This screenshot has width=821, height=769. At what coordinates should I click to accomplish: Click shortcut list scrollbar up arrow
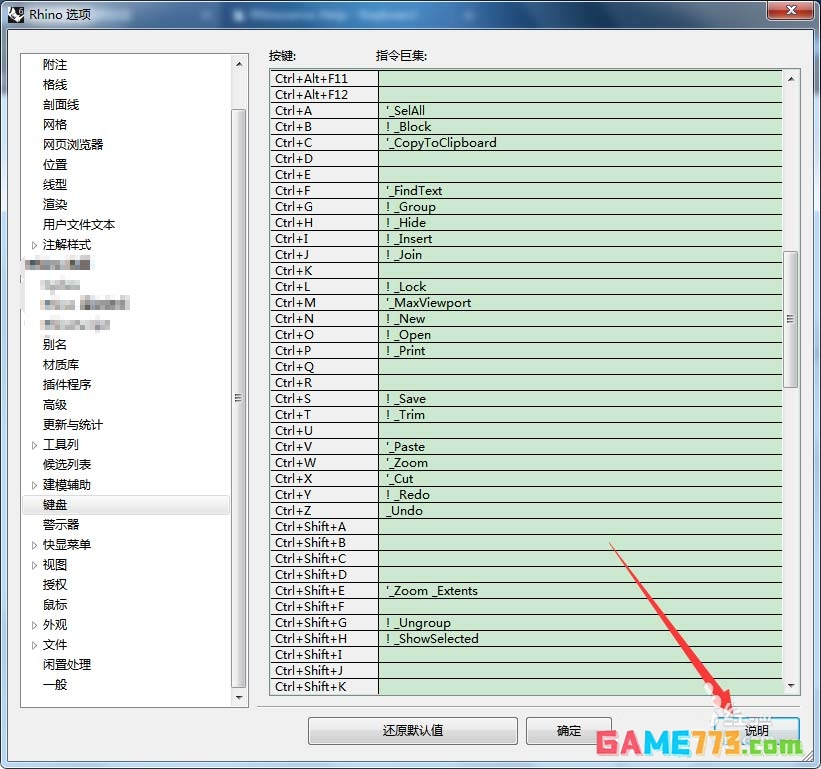[x=791, y=79]
